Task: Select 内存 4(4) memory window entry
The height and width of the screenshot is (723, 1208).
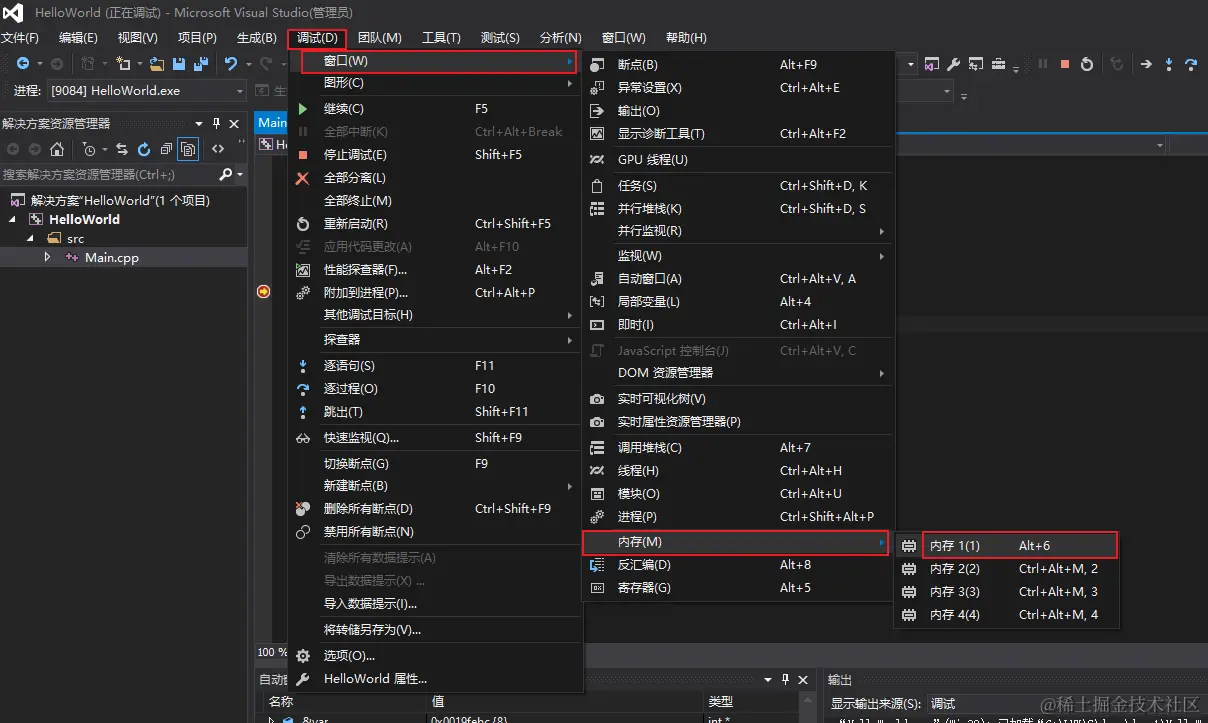Action: pos(1006,614)
